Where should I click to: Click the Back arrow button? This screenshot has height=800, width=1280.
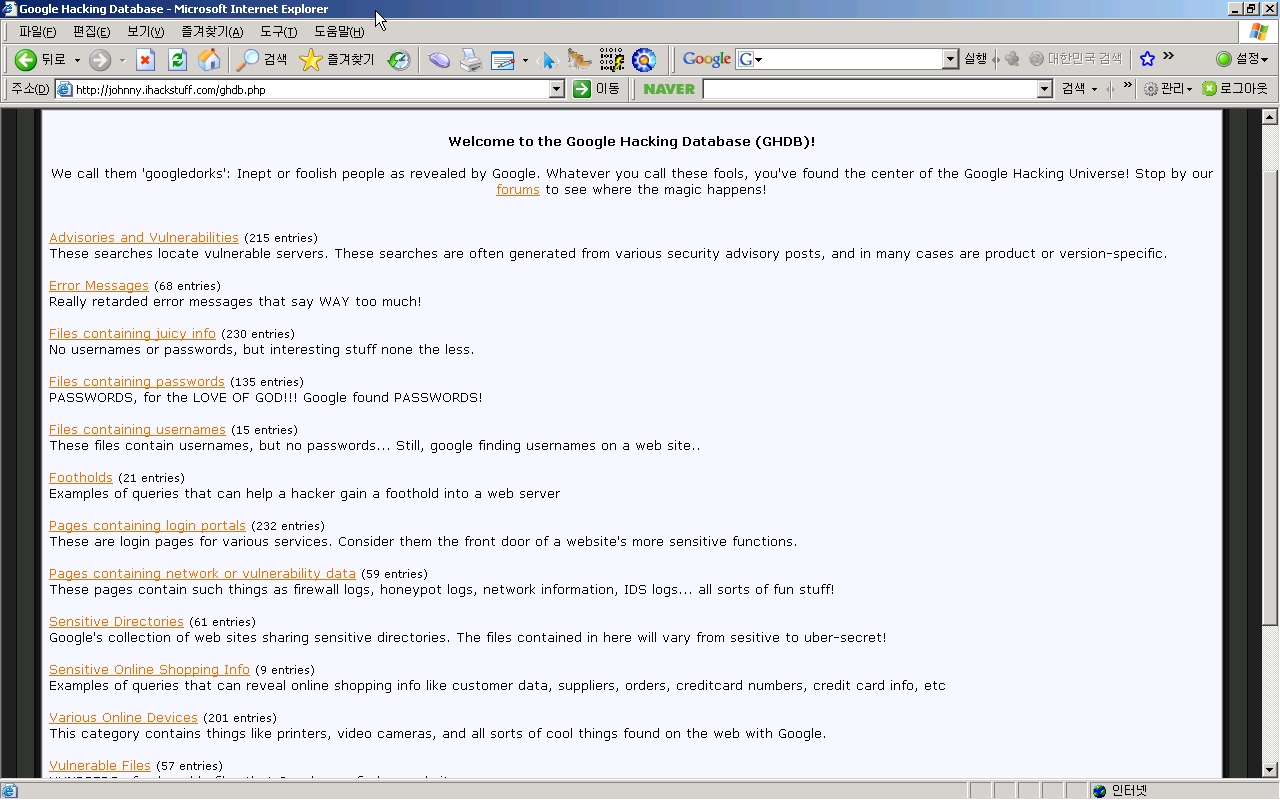click(x=26, y=60)
